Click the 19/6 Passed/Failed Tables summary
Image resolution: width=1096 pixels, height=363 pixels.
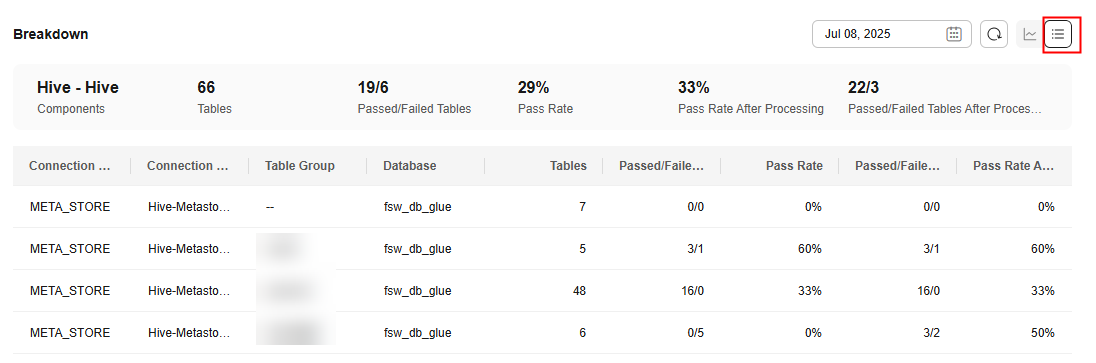414,97
